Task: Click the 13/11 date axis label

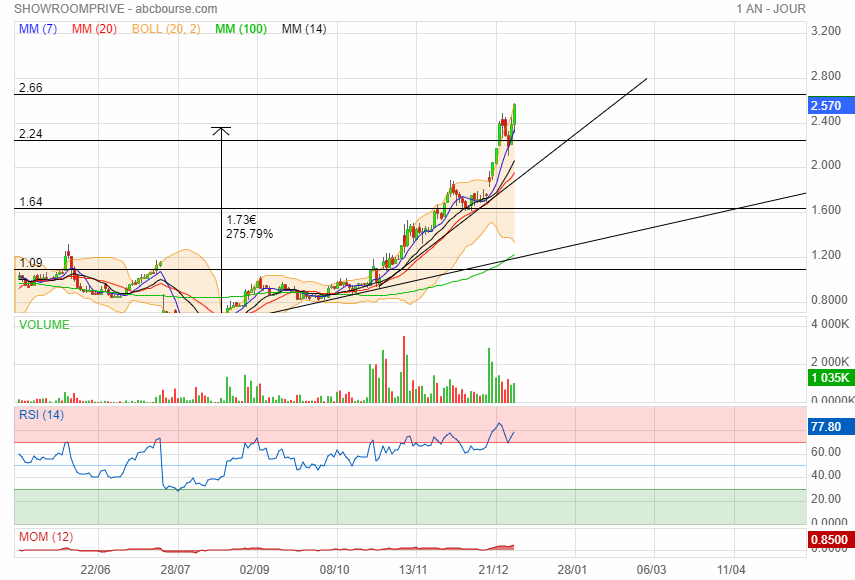Action: point(413,570)
